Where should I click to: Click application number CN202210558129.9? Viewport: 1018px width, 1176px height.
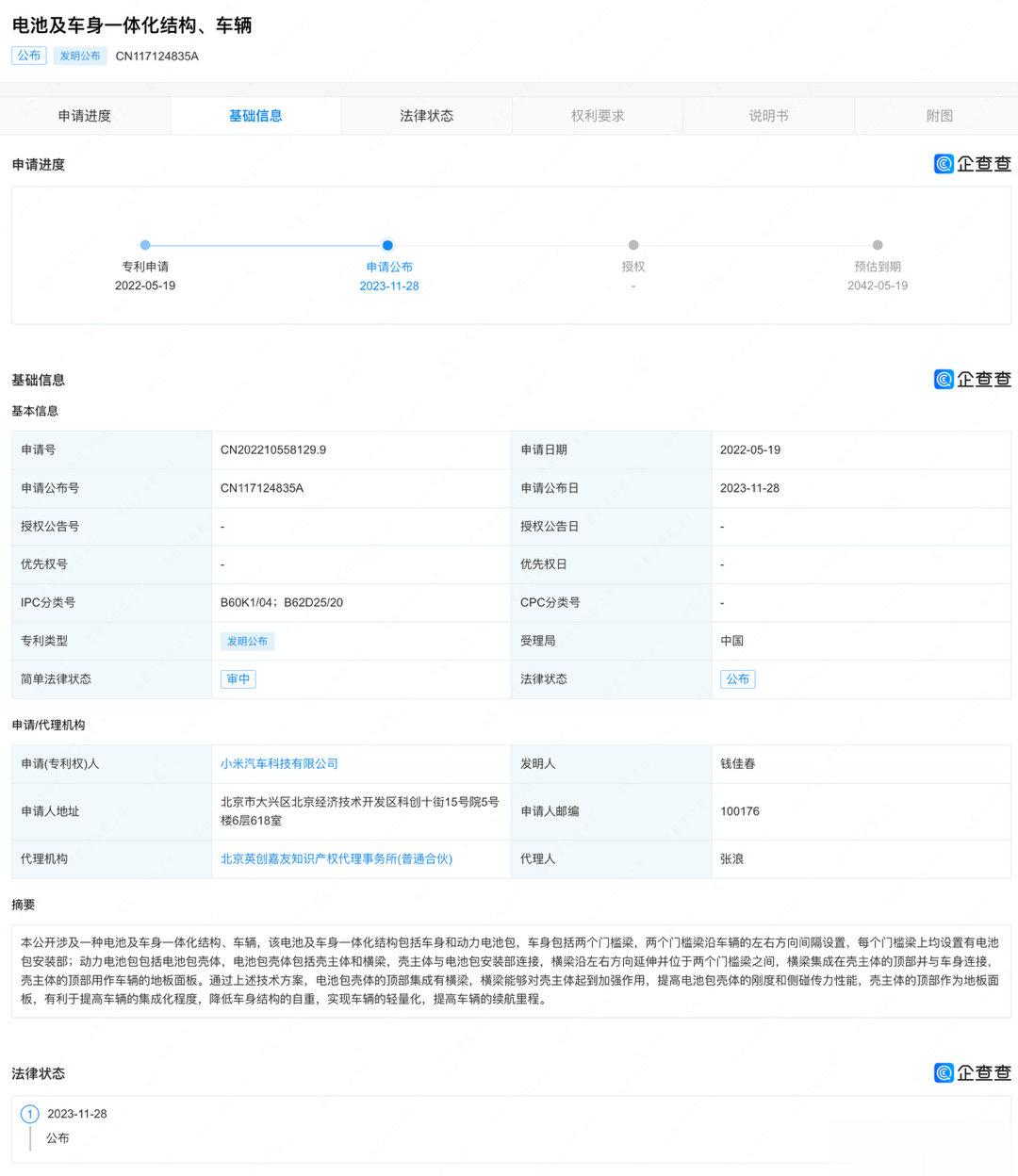273,450
